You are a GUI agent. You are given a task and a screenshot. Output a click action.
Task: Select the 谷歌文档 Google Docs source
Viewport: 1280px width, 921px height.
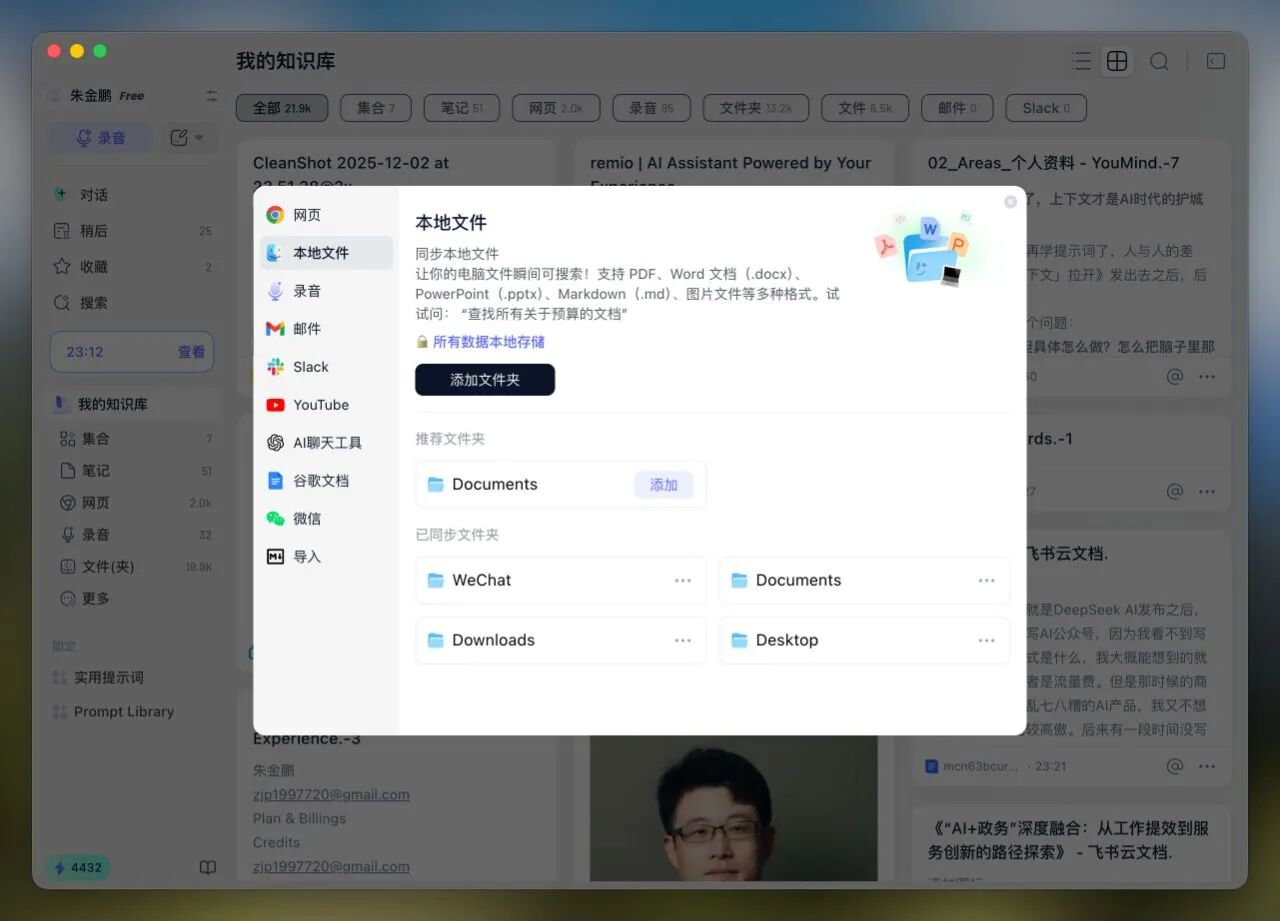coord(320,481)
